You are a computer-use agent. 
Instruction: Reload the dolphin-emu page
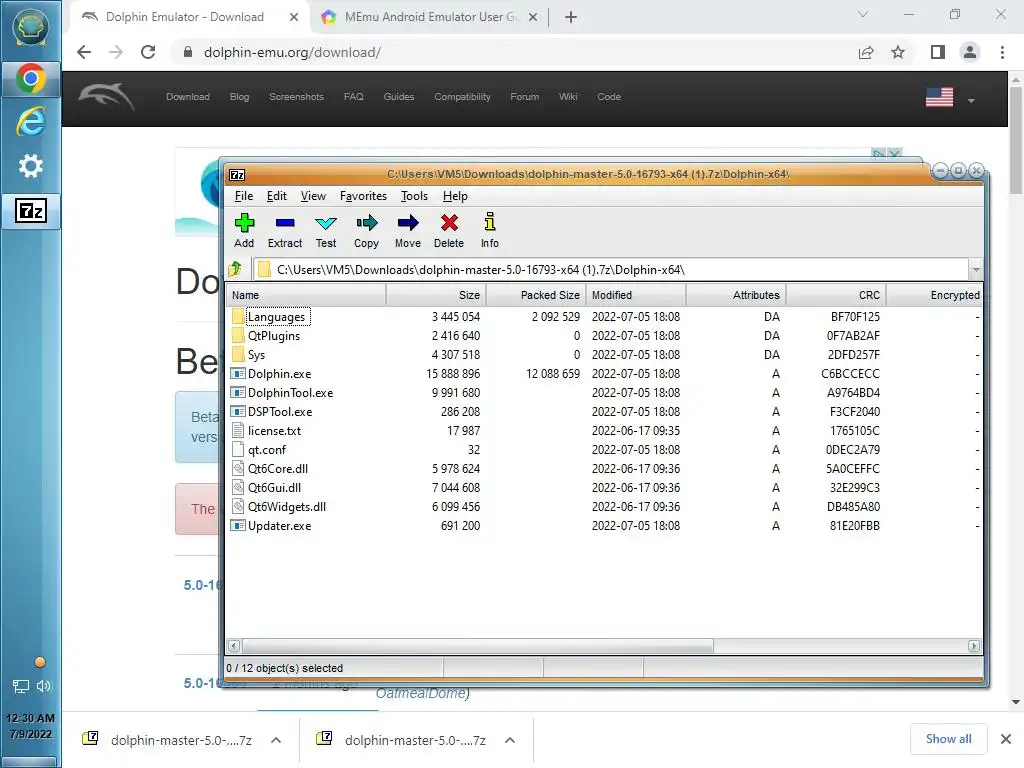coord(148,52)
